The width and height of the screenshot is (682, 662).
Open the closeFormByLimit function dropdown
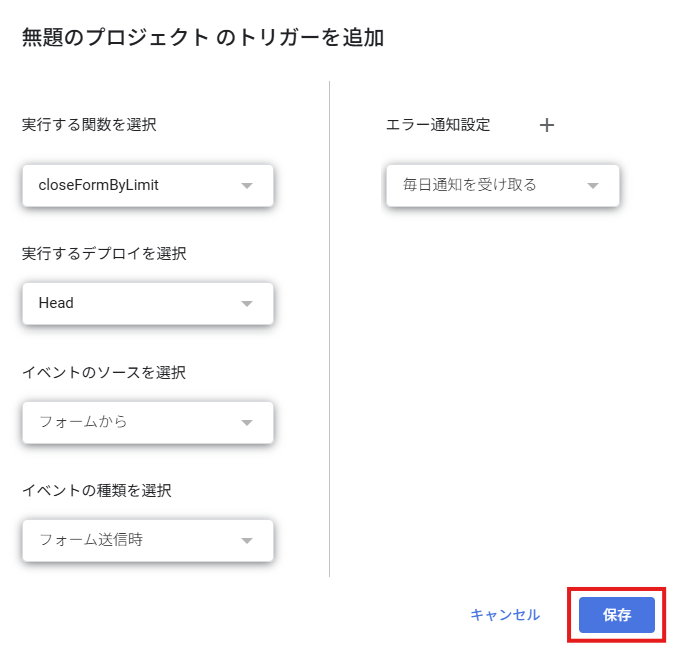[x=148, y=185]
